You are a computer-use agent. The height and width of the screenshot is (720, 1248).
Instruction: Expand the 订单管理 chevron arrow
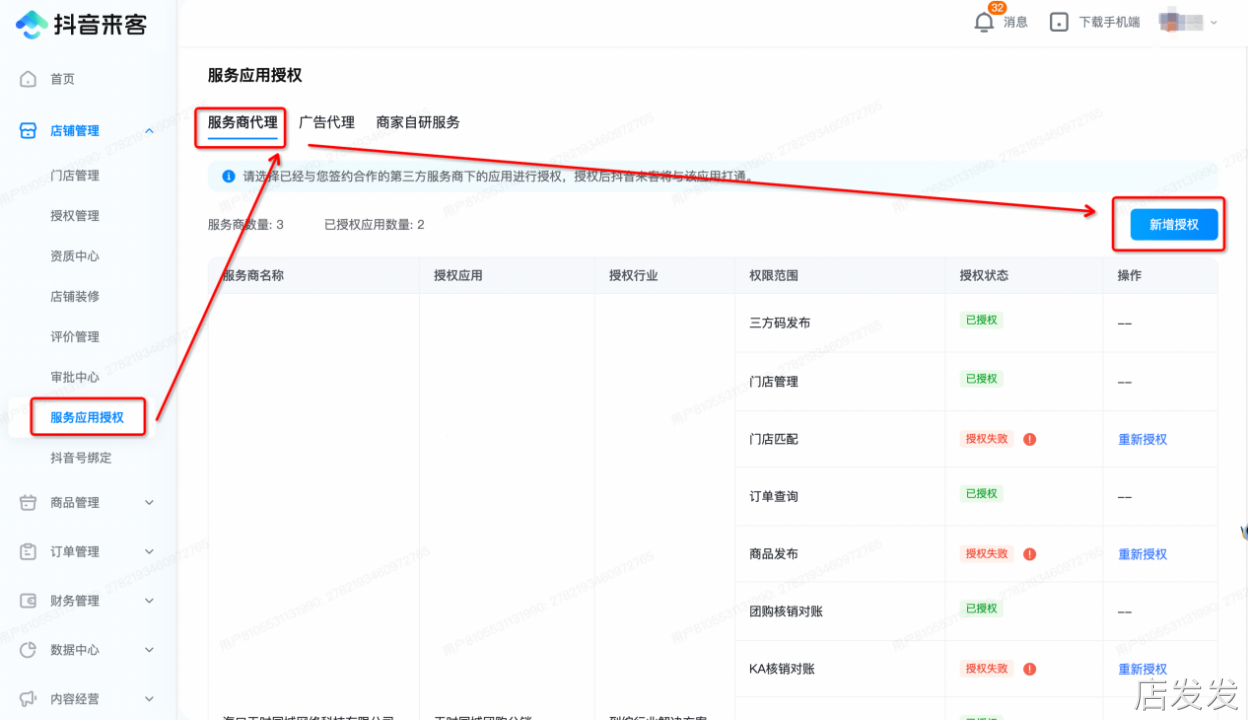tap(149, 552)
